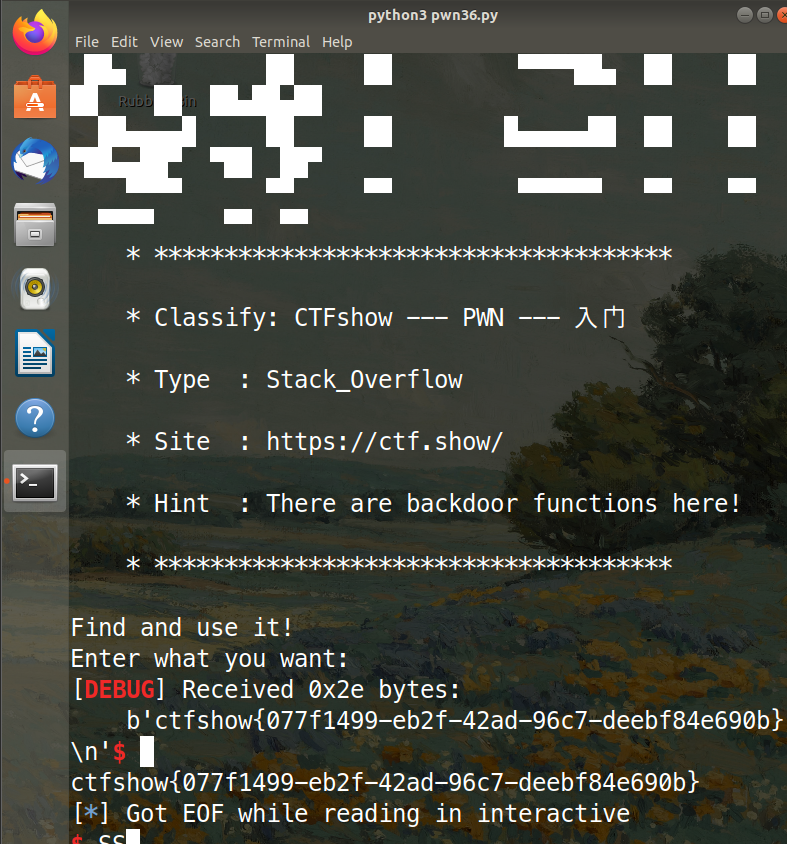This screenshot has height=844, width=787.
Task: Launch Rhythmbox music player icon
Action: (x=35, y=289)
